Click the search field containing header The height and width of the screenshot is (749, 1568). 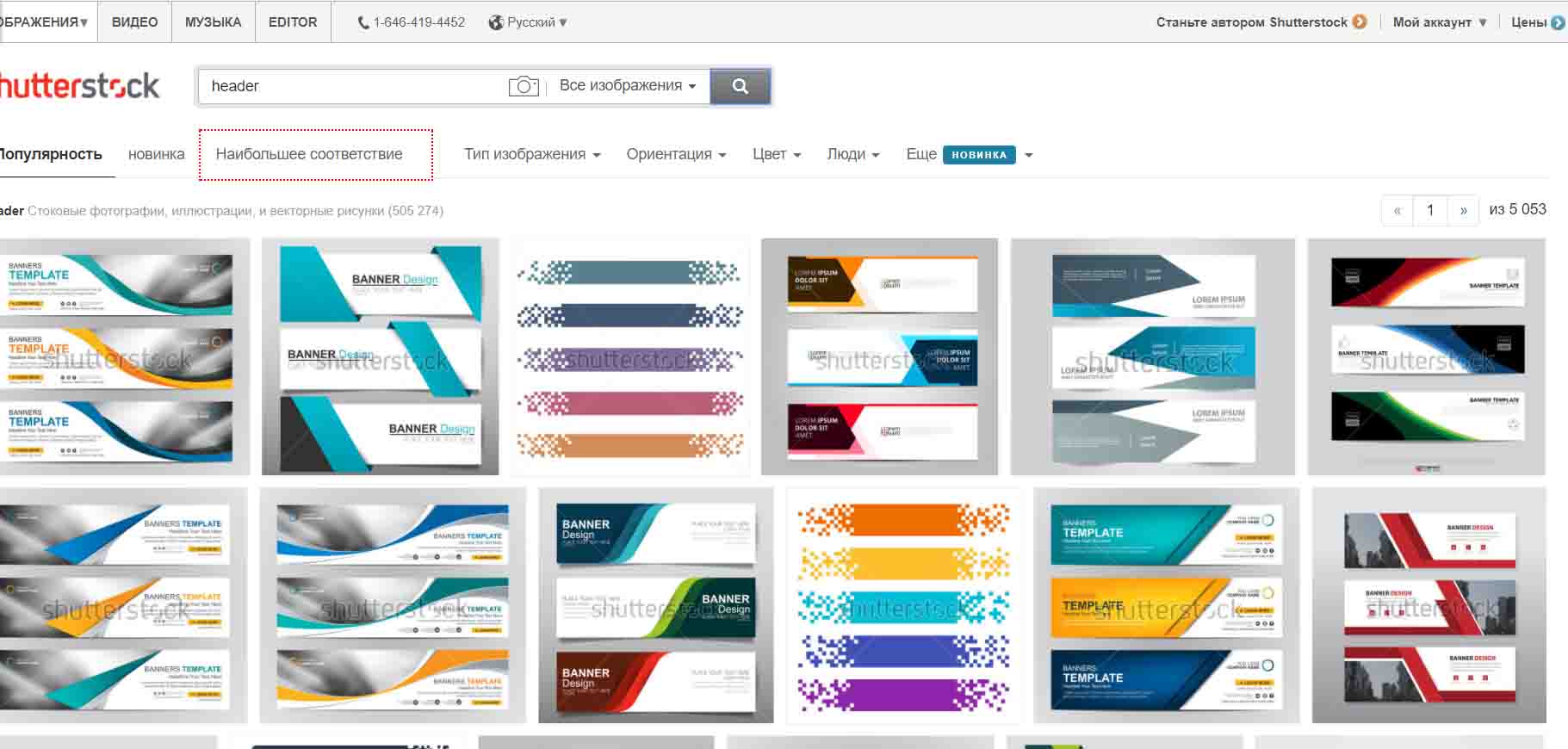pyautogui.click(x=353, y=86)
